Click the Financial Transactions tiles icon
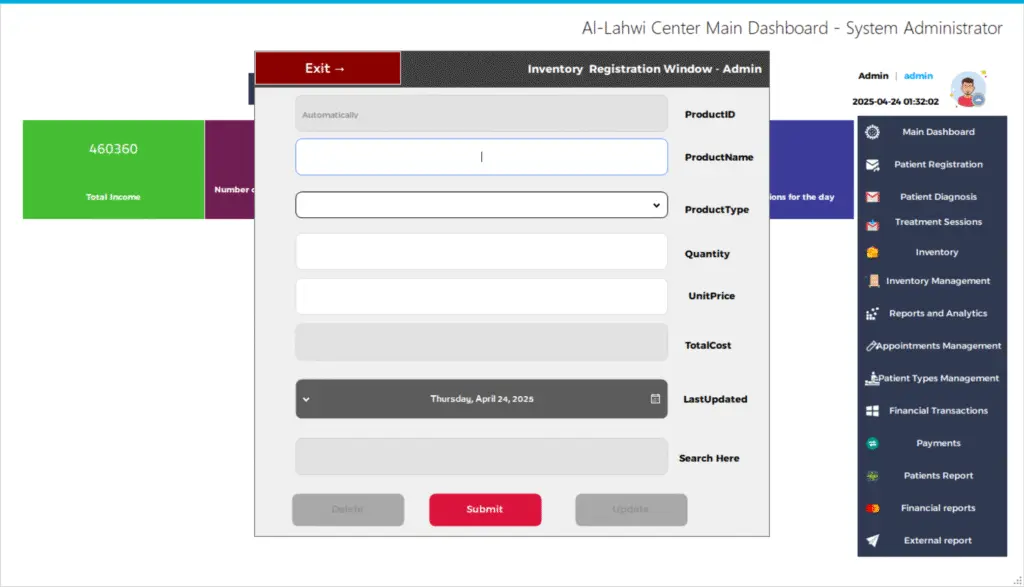1024x587 pixels. pyautogui.click(x=872, y=411)
